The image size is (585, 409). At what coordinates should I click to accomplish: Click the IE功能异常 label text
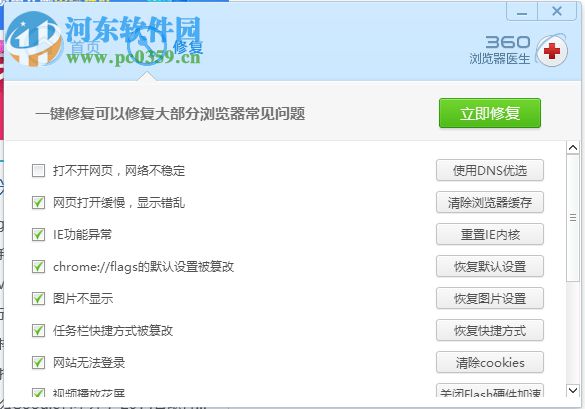82,235
